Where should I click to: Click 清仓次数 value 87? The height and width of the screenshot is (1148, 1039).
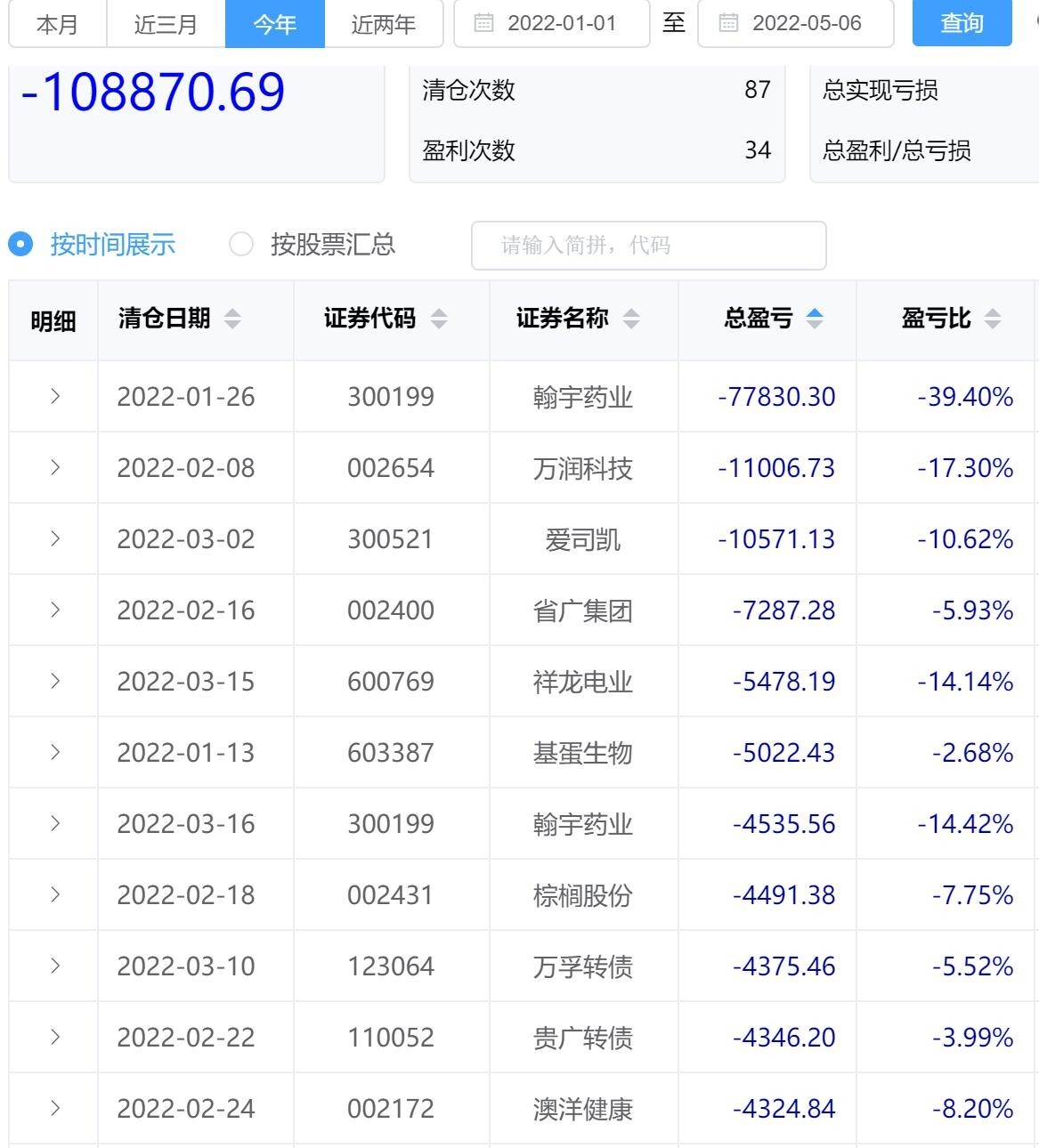coord(758,90)
